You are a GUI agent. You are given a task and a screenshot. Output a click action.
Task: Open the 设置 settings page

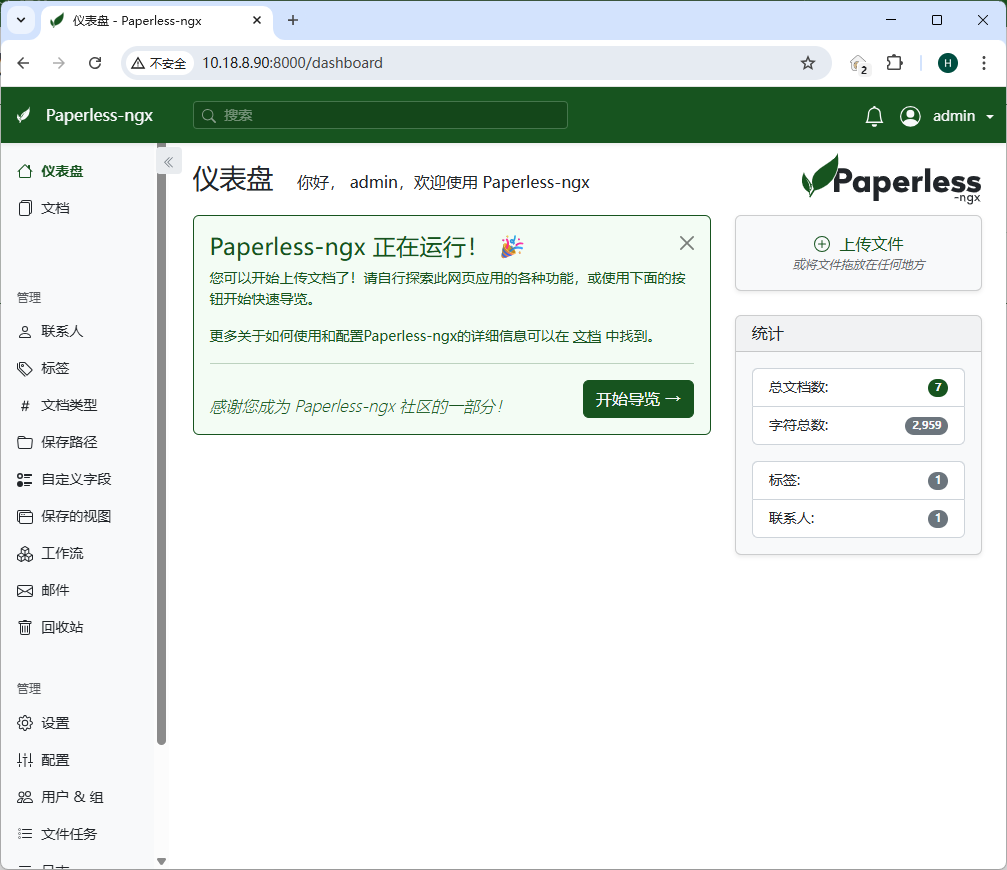pyautogui.click(x=55, y=723)
